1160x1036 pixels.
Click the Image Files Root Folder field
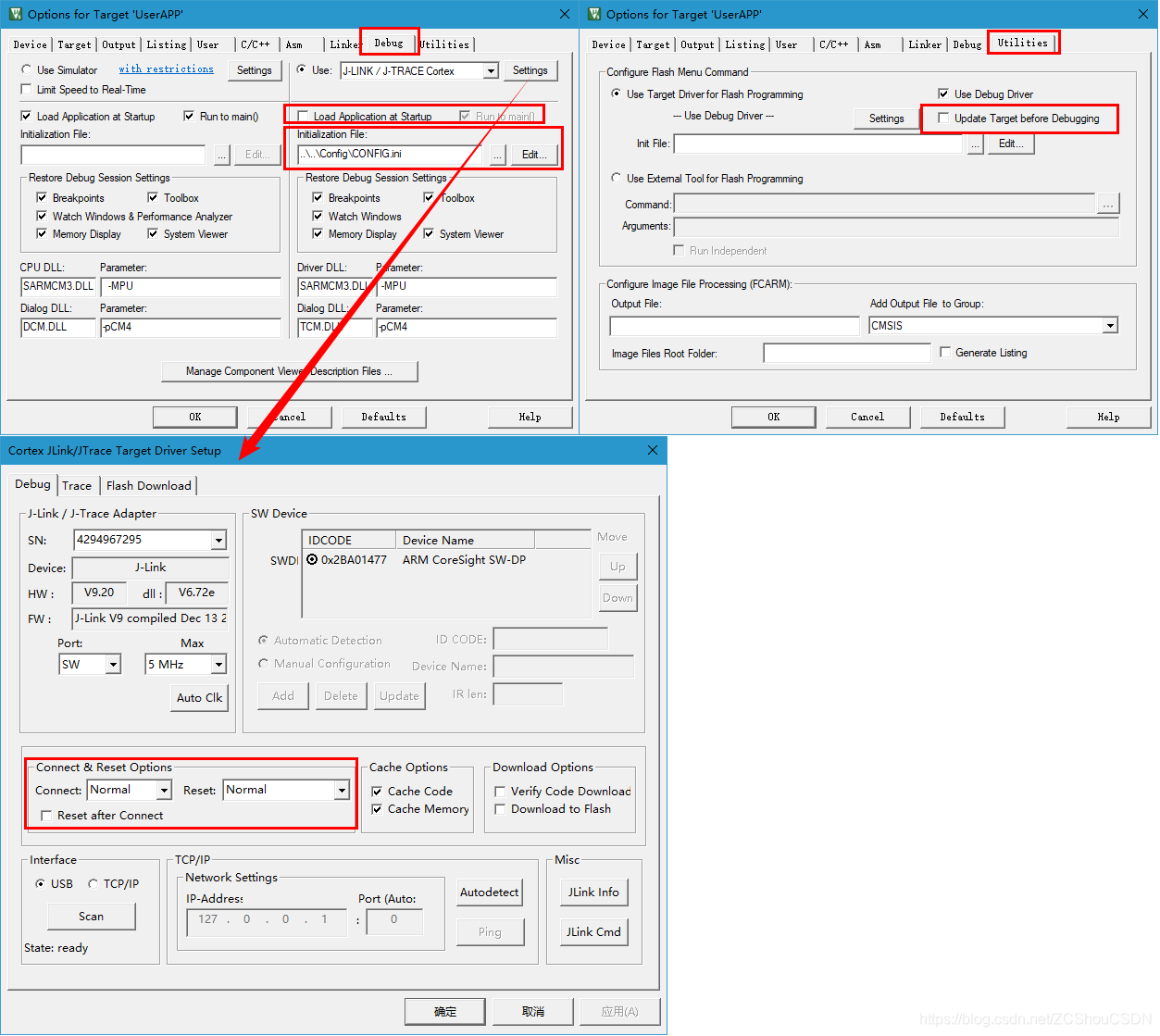click(x=847, y=353)
